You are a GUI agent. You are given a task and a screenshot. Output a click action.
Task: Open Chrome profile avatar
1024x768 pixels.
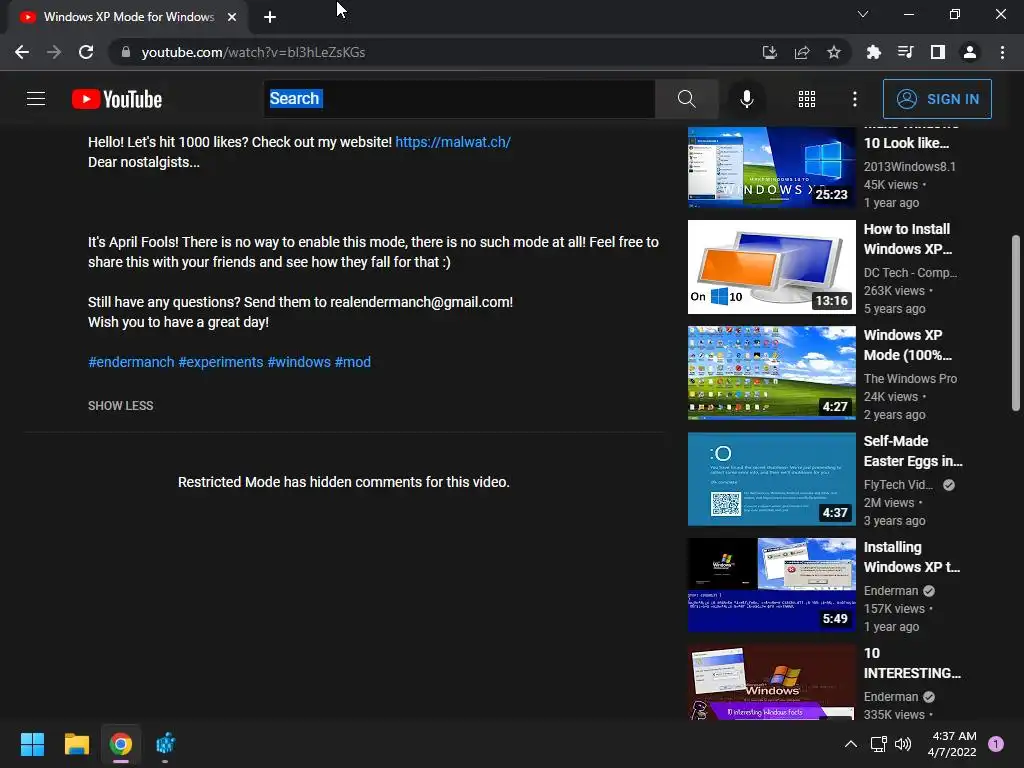[x=970, y=52]
